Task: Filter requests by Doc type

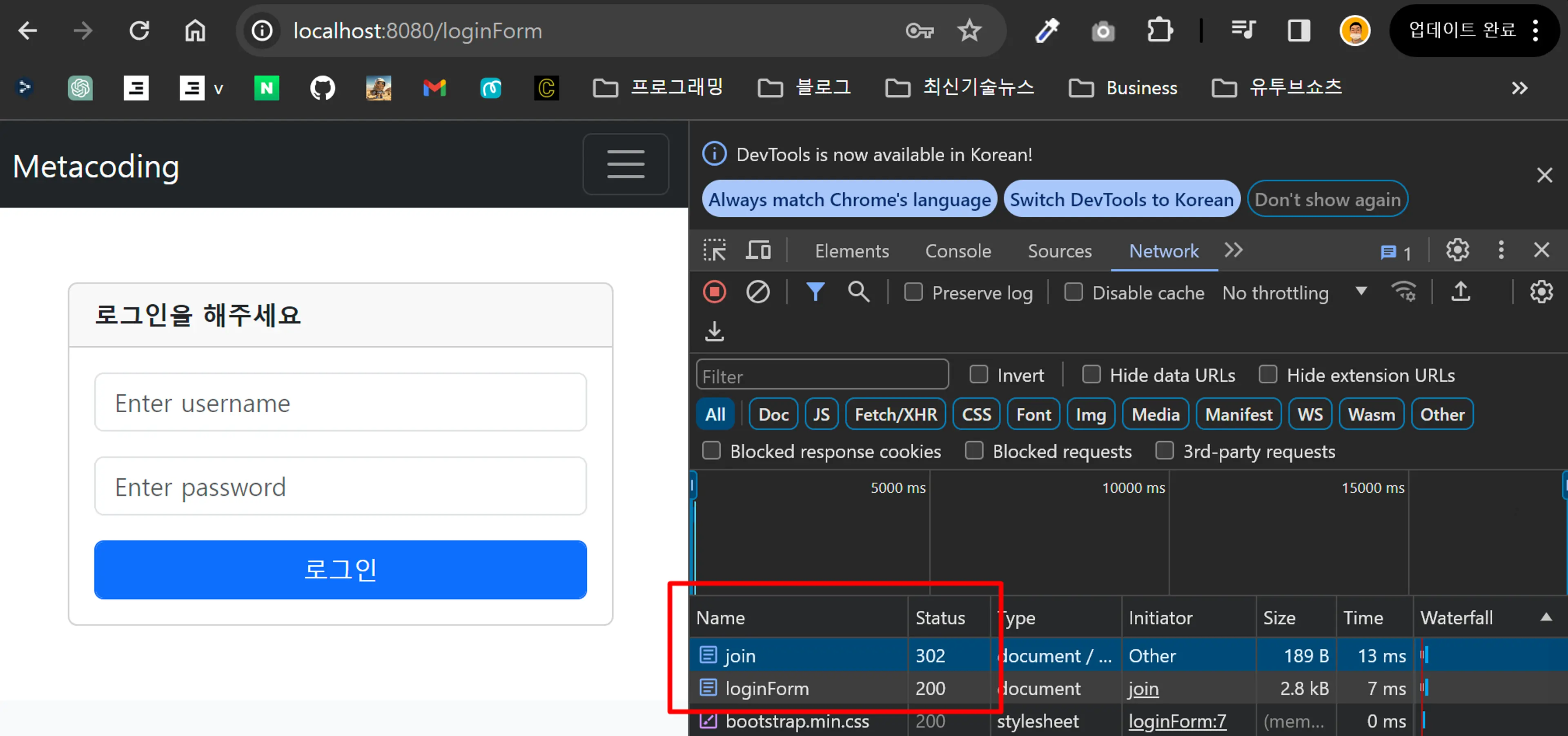Action: (x=773, y=414)
